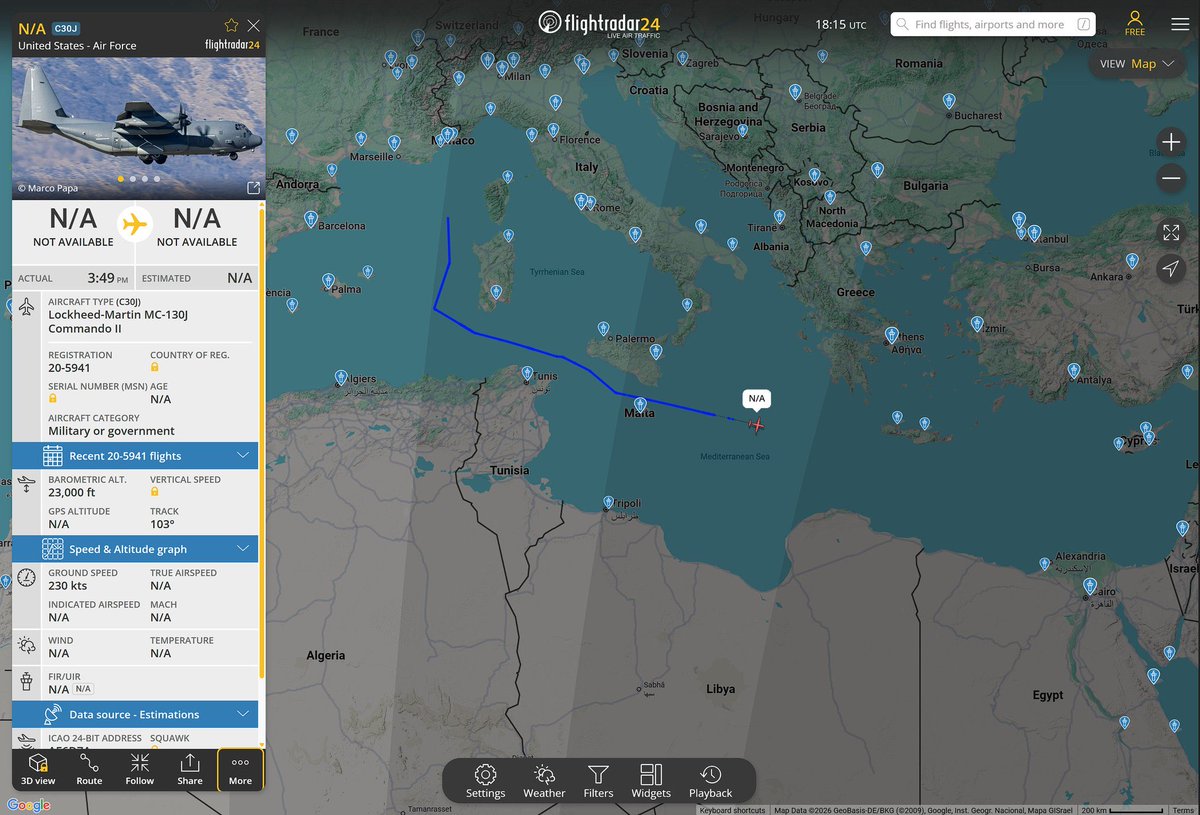
Task: Open More flight options
Action: tap(240, 769)
